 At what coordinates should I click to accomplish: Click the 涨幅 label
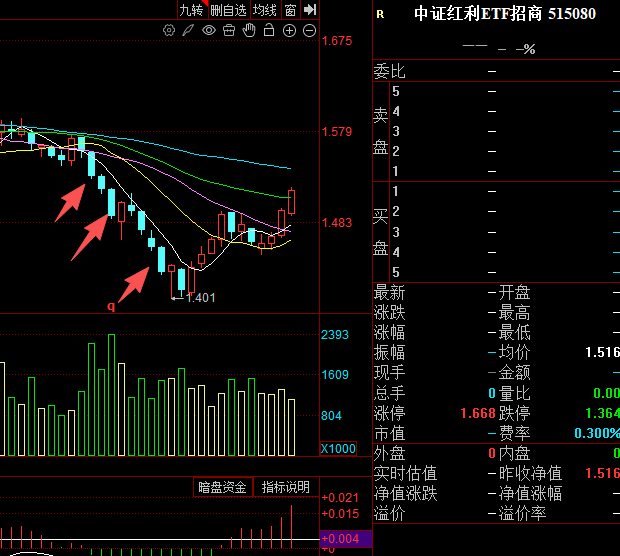(x=389, y=333)
